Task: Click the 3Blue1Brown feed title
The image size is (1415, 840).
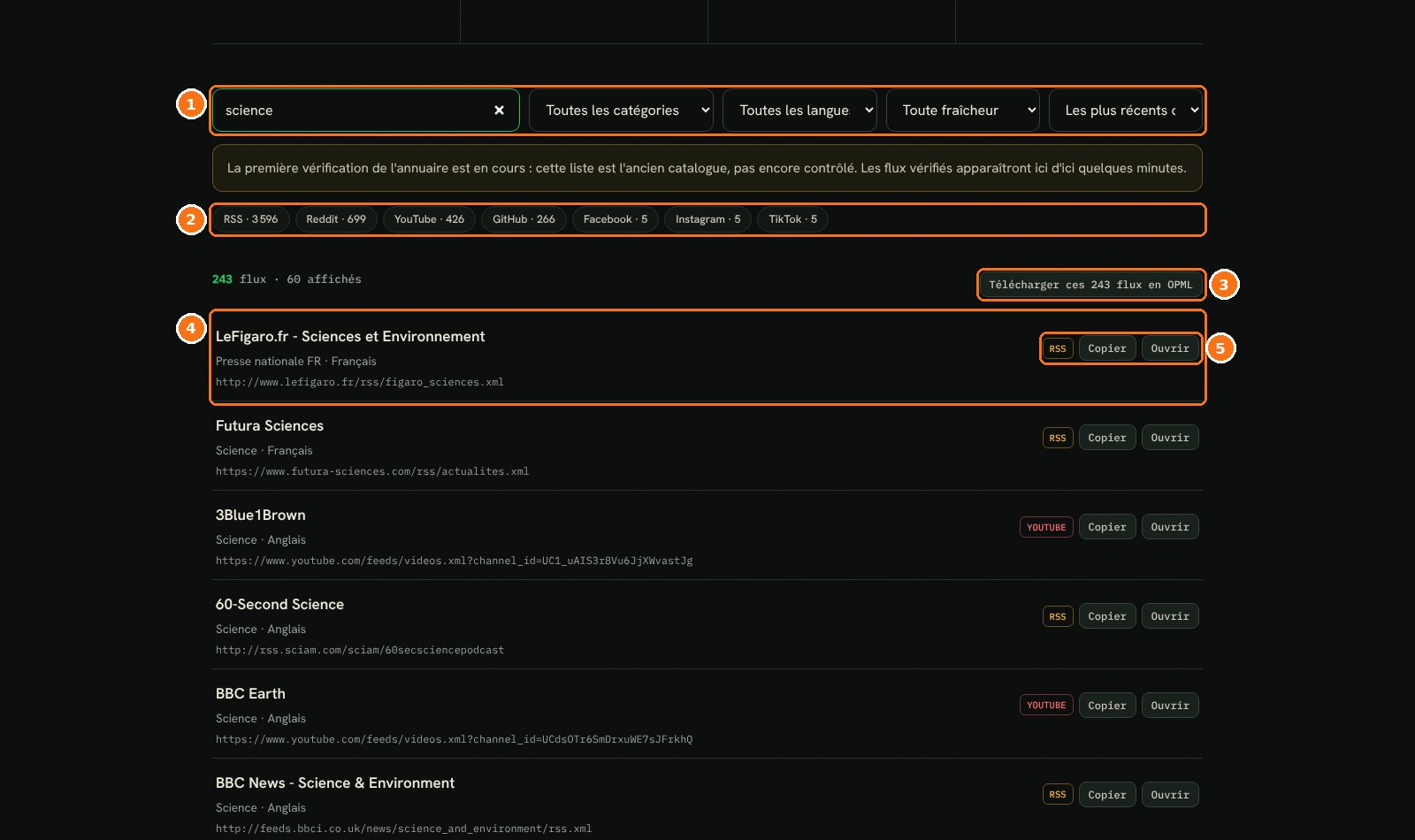Action: (261, 515)
